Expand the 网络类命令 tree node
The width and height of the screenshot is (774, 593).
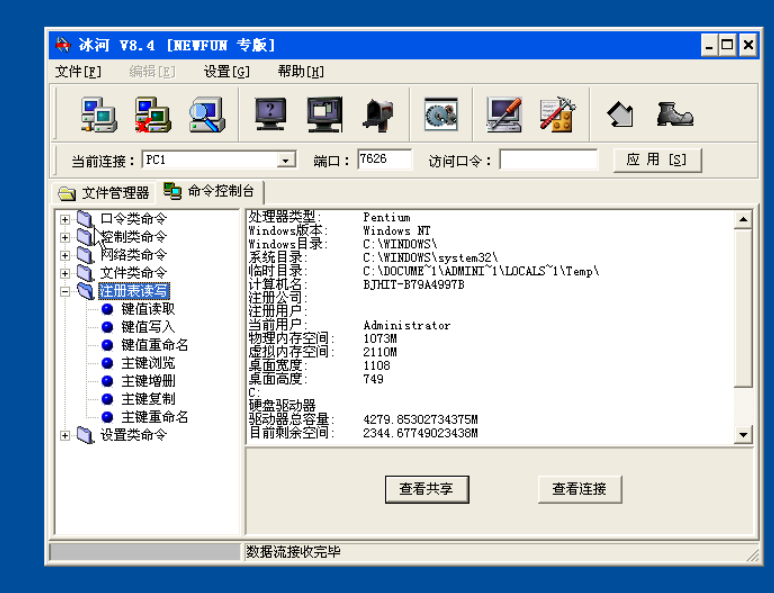pos(65,255)
